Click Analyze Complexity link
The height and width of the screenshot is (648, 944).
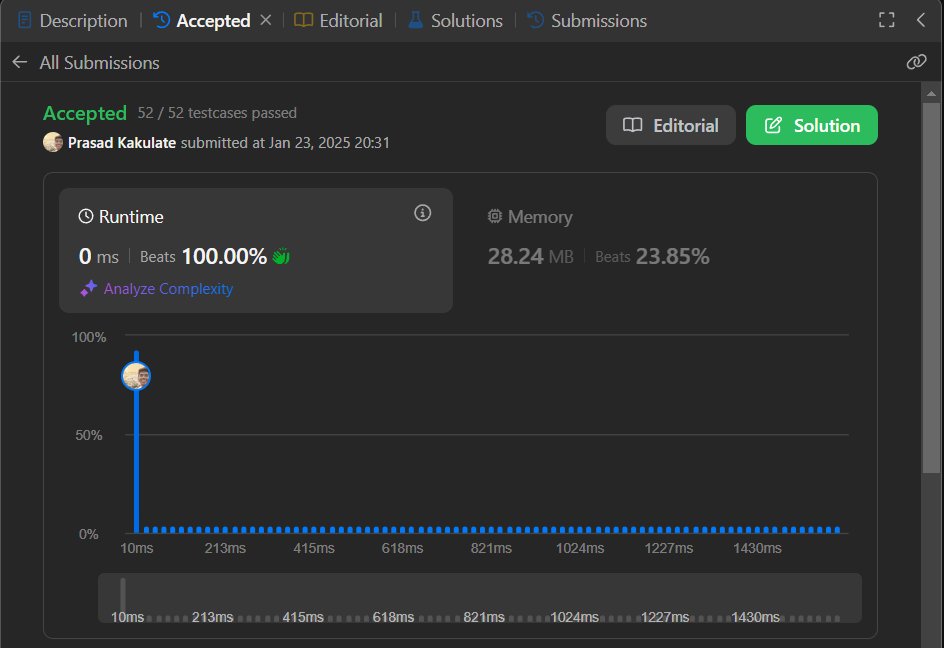pyautogui.click(x=168, y=288)
